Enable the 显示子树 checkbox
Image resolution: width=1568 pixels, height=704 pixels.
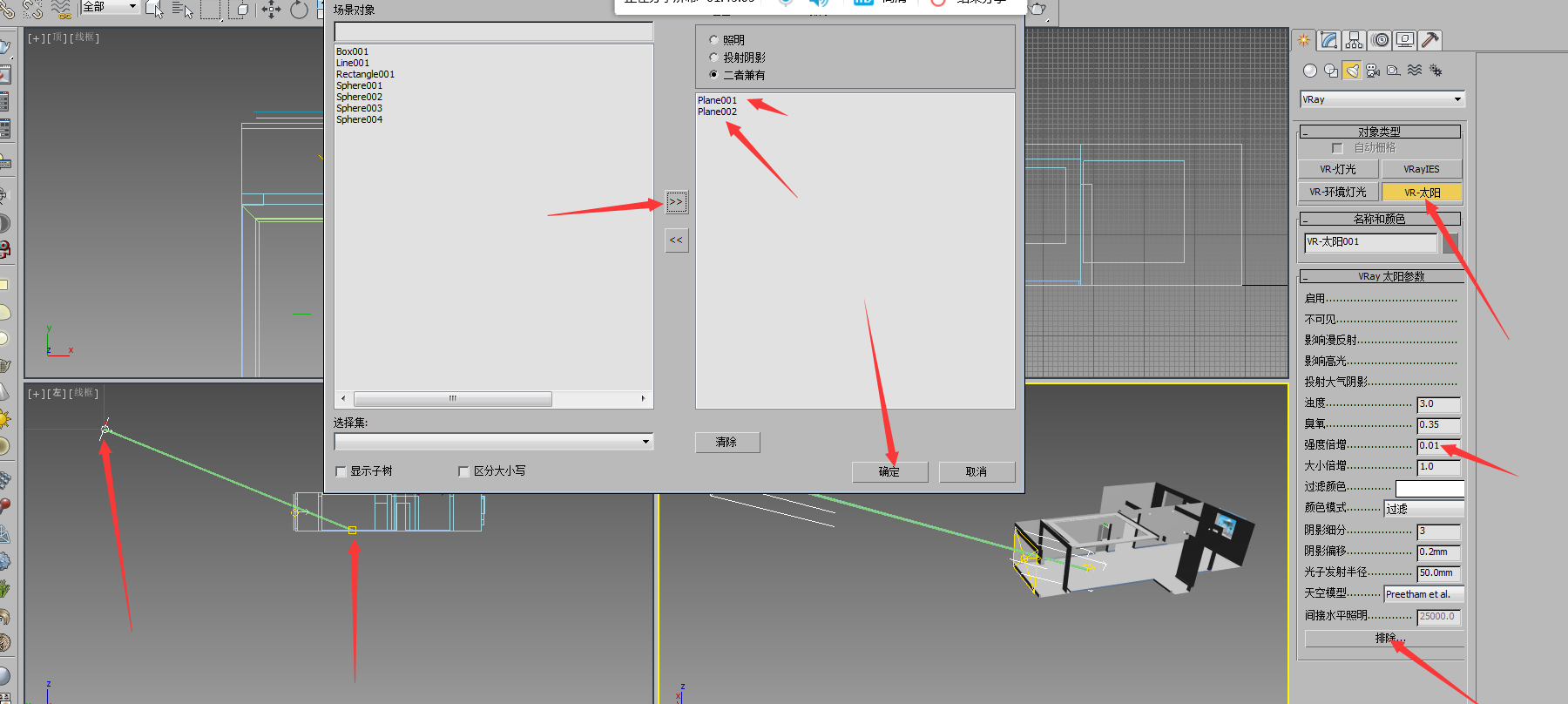[x=341, y=471]
